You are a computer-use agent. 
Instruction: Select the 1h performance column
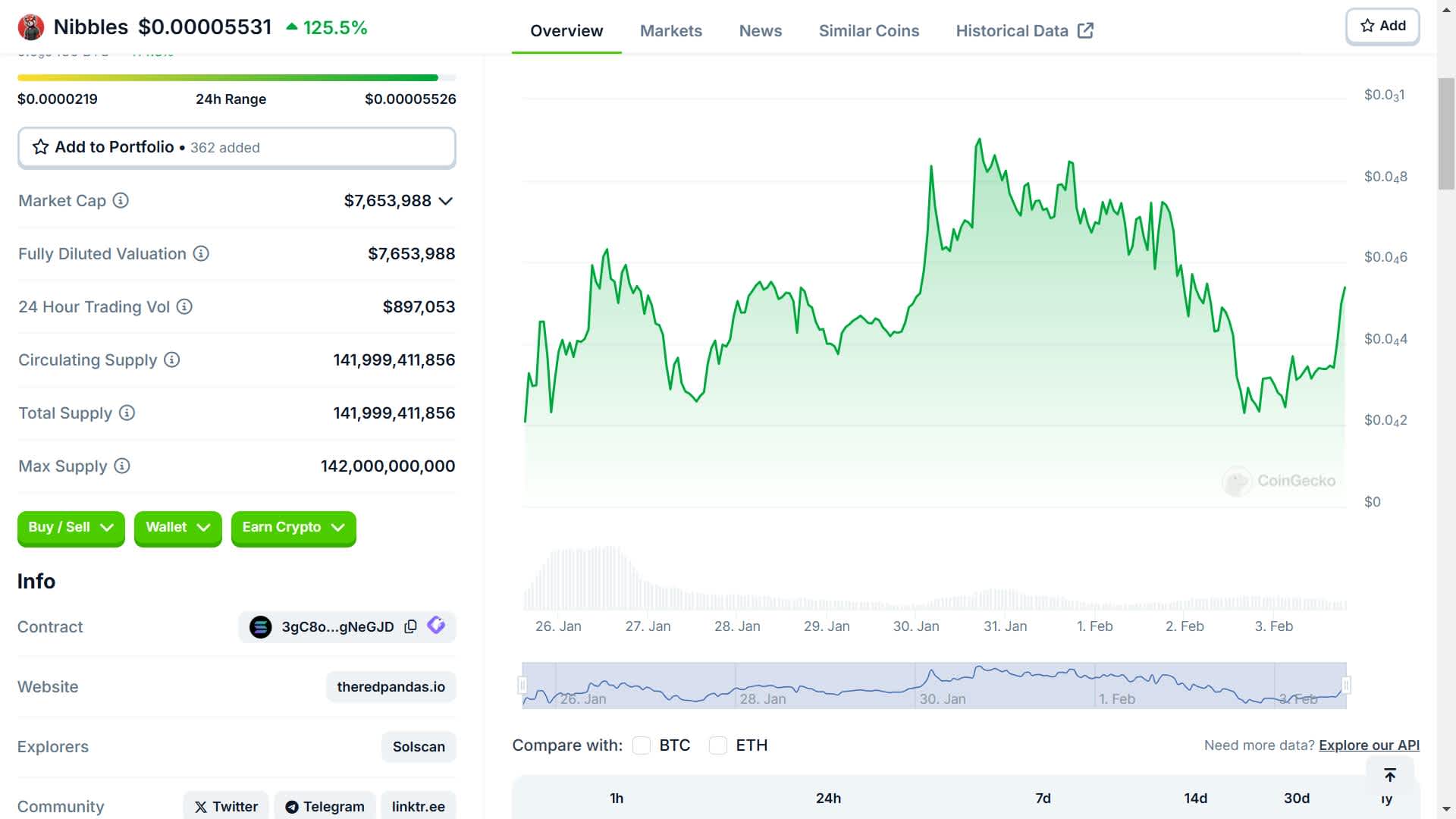click(x=617, y=798)
